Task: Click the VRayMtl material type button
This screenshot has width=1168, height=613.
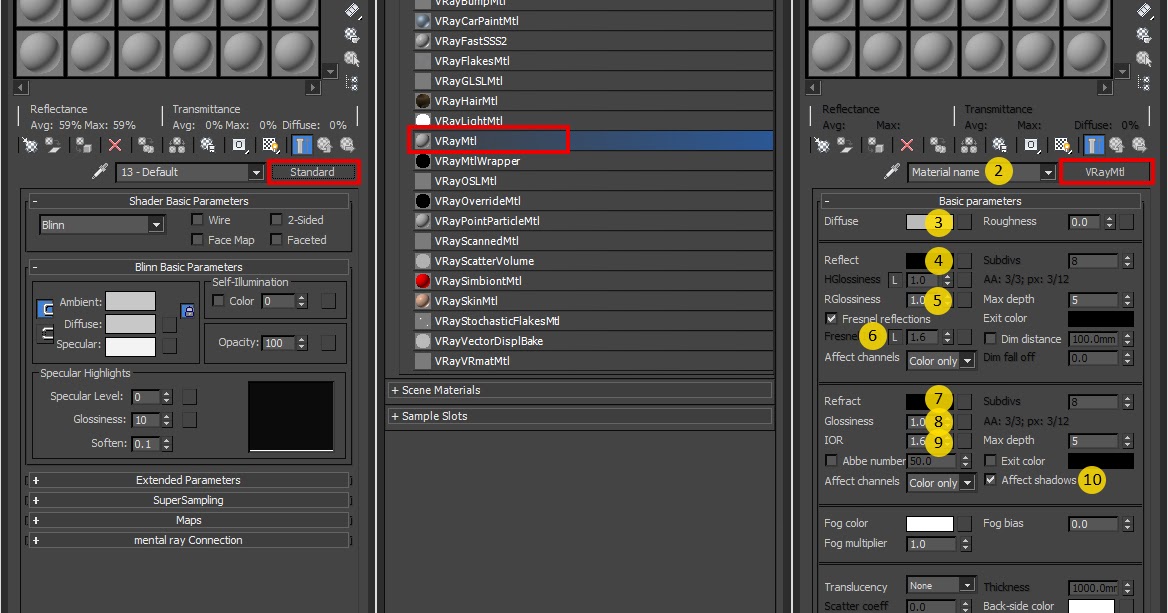Action: [x=1106, y=171]
